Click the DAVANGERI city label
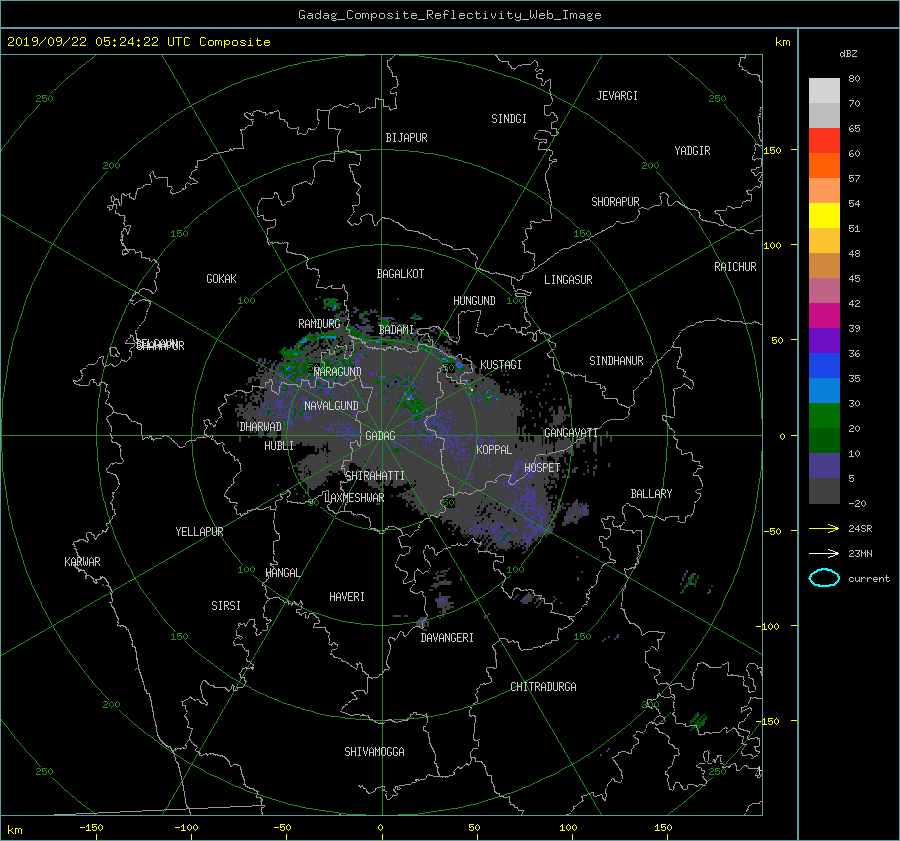This screenshot has width=900, height=841. click(447, 638)
